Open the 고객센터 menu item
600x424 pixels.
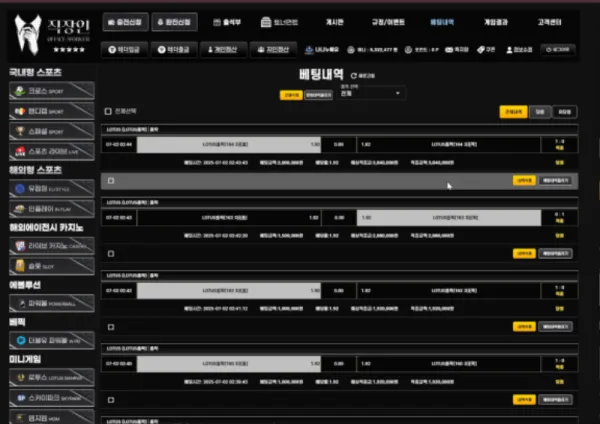click(x=549, y=22)
